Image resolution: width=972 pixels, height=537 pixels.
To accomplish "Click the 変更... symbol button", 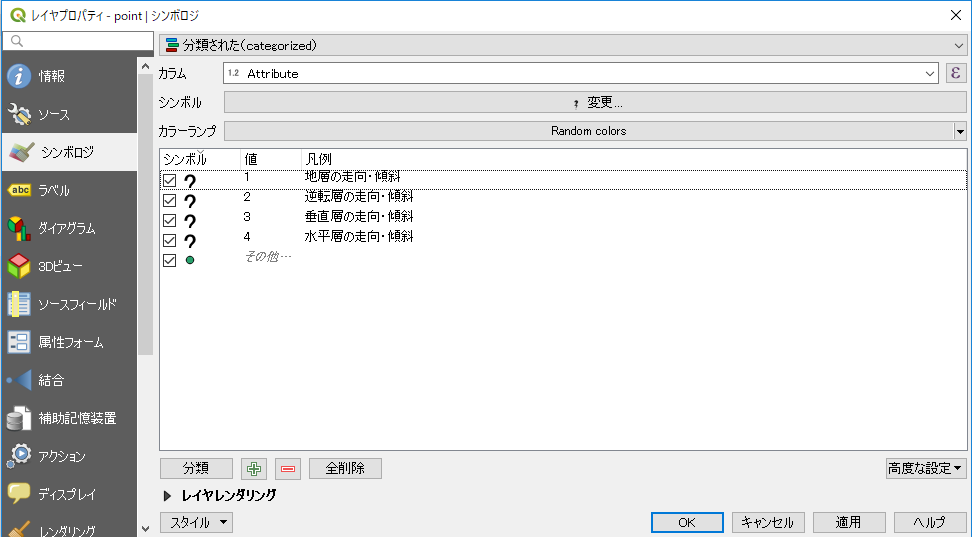I will pyautogui.click(x=595, y=103).
